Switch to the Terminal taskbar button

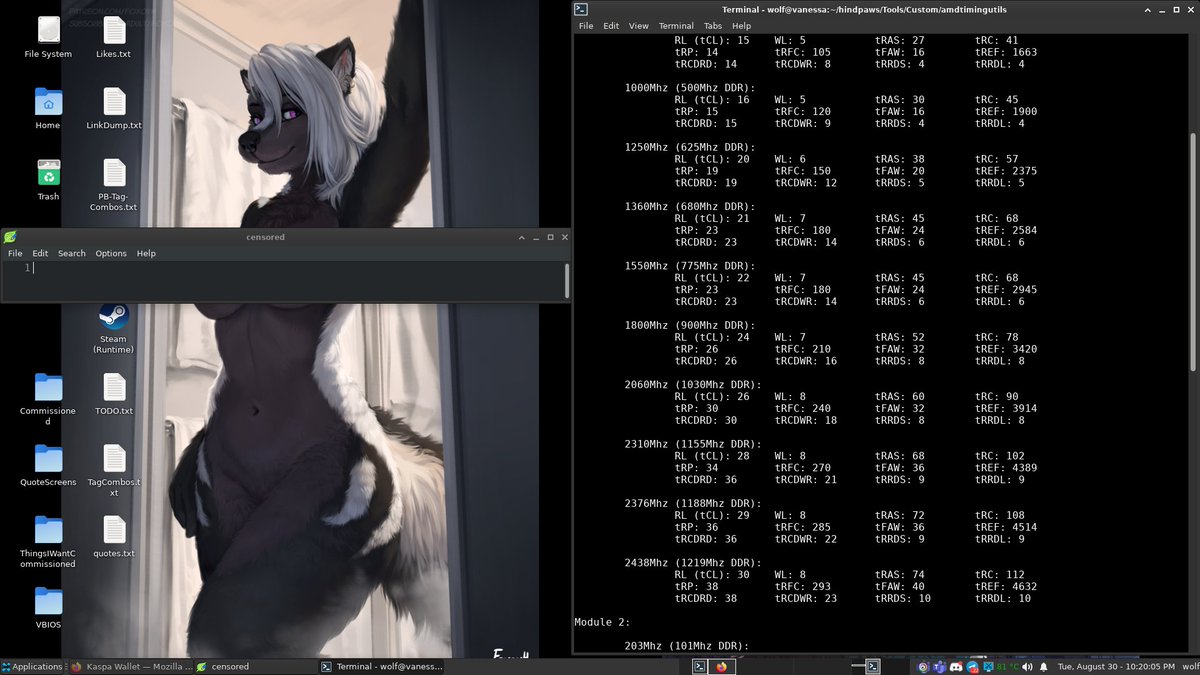[380, 666]
